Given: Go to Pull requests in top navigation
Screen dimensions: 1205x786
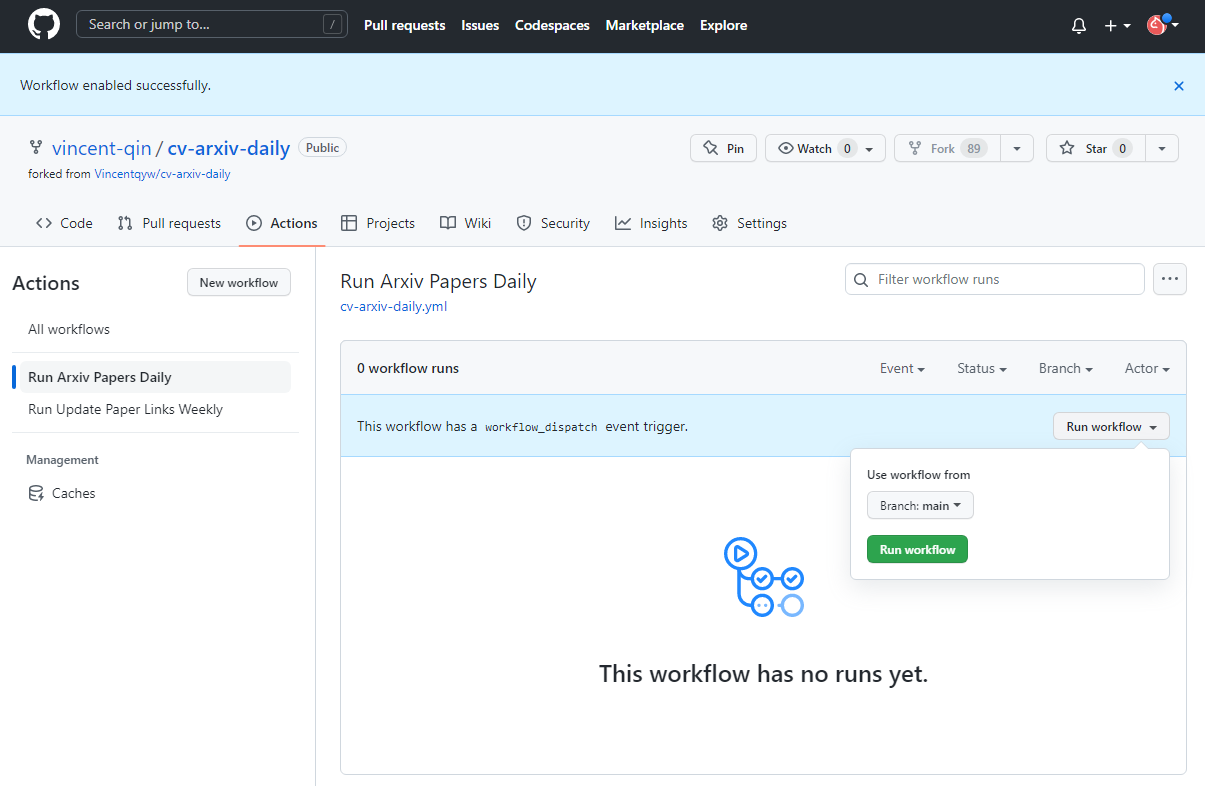Looking at the screenshot, I should point(405,25).
